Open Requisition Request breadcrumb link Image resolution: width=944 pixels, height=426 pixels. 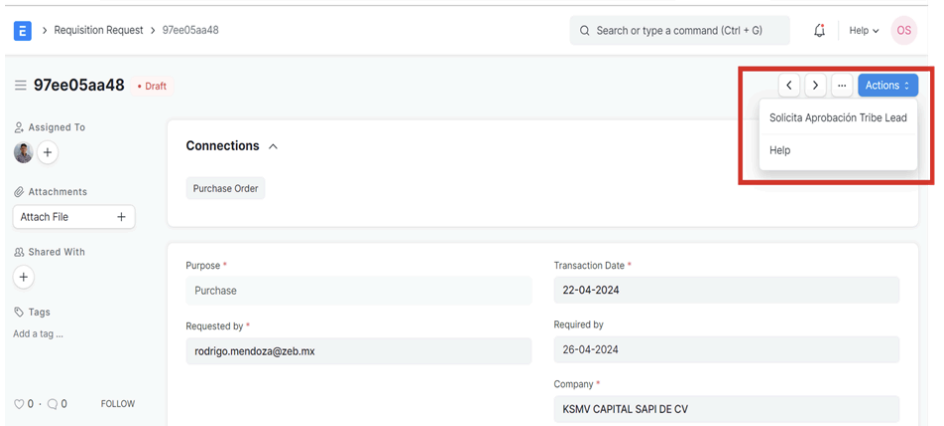[98, 30]
